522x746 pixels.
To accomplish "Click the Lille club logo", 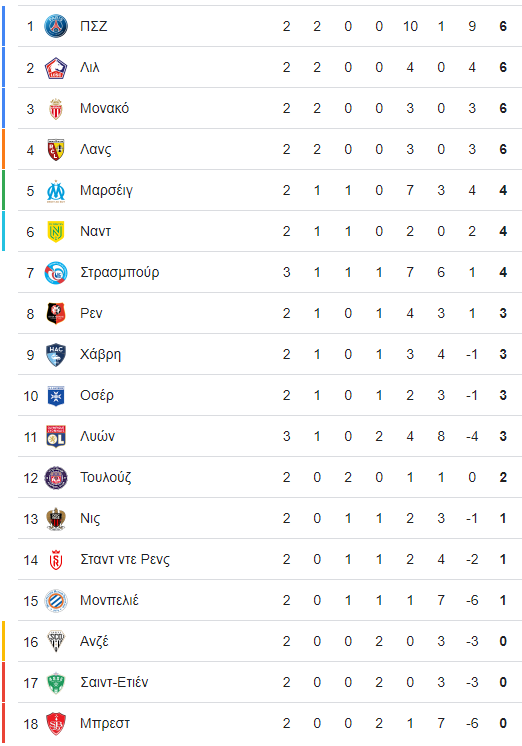I will point(56,68).
